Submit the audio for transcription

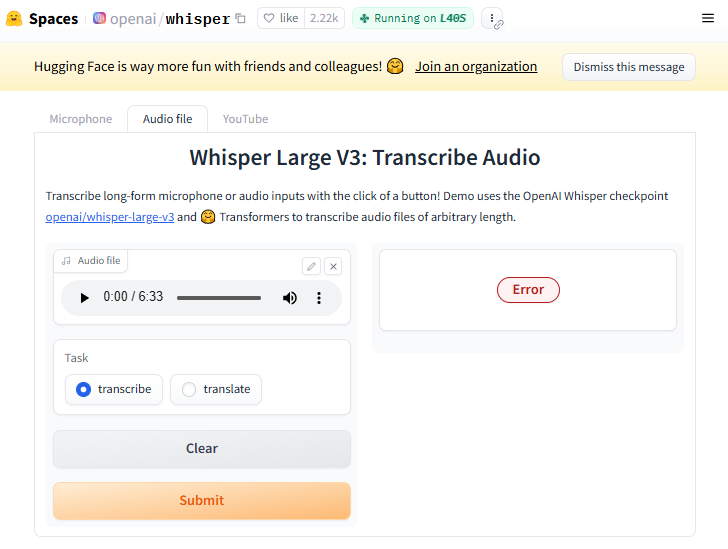(x=202, y=500)
